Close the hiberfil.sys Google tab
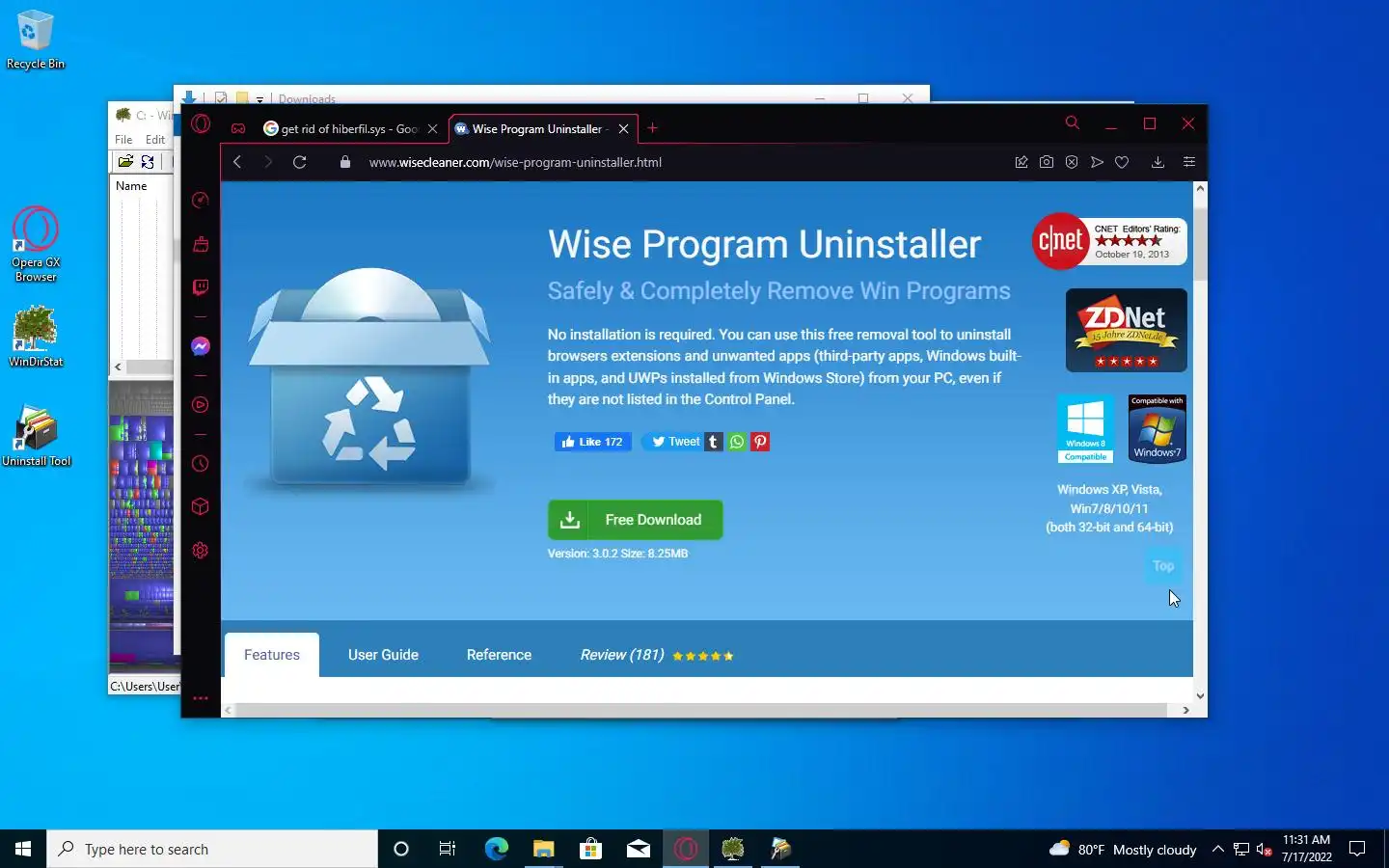The height and width of the screenshot is (868, 1389). [432, 128]
